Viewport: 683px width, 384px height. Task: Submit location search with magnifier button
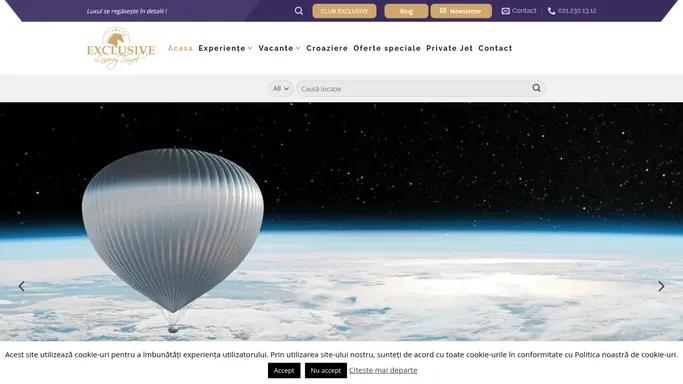coord(536,88)
